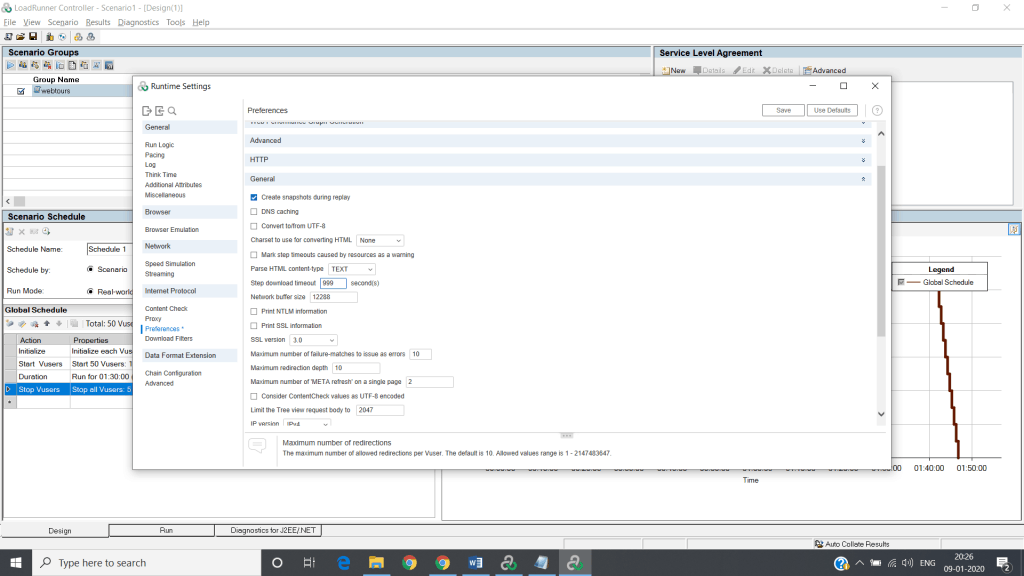Image resolution: width=1024 pixels, height=576 pixels.
Task: Save the scenario using the disk icon
Action: [x=33, y=36]
